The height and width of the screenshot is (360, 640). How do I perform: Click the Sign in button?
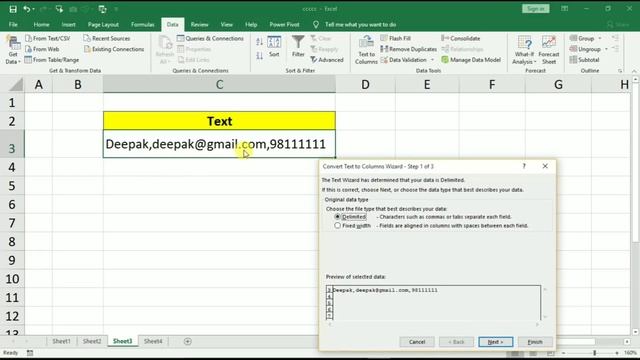(536, 9)
